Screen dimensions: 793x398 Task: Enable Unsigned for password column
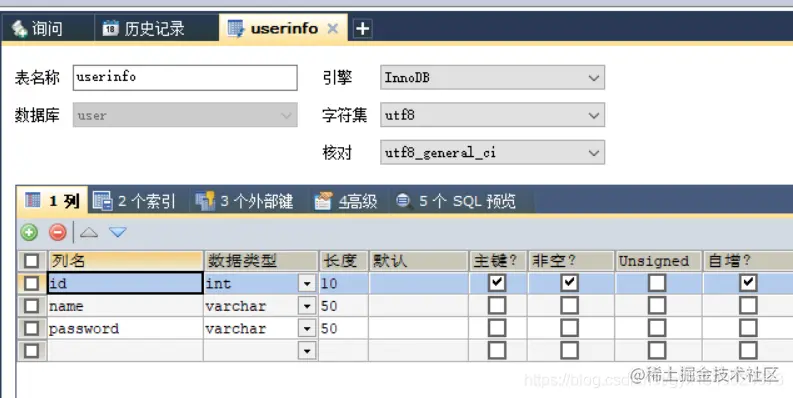pos(657,328)
